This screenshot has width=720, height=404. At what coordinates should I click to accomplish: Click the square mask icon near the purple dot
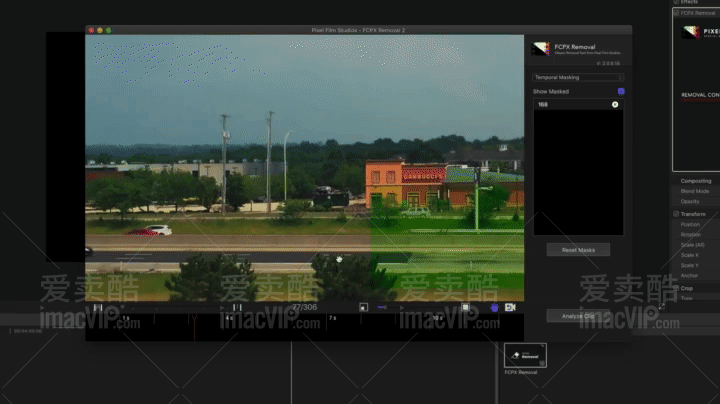465,307
